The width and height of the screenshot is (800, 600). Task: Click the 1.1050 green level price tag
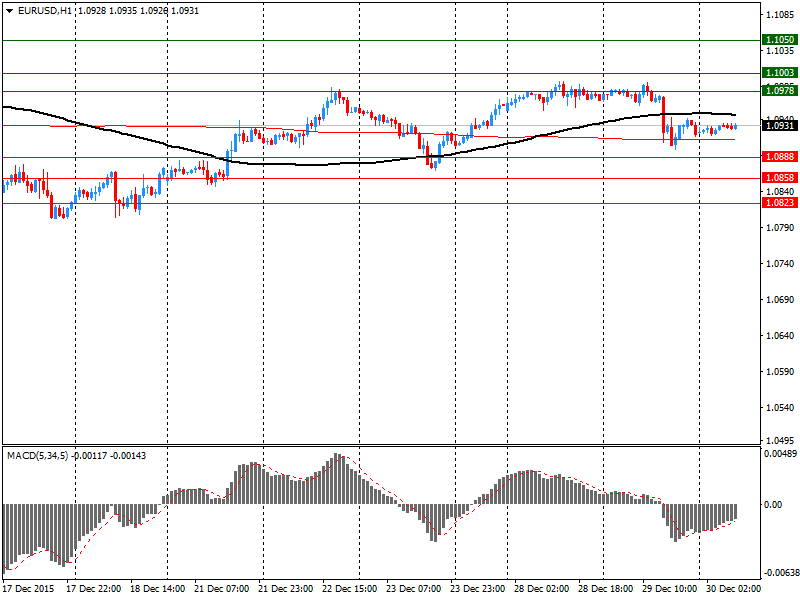779,40
